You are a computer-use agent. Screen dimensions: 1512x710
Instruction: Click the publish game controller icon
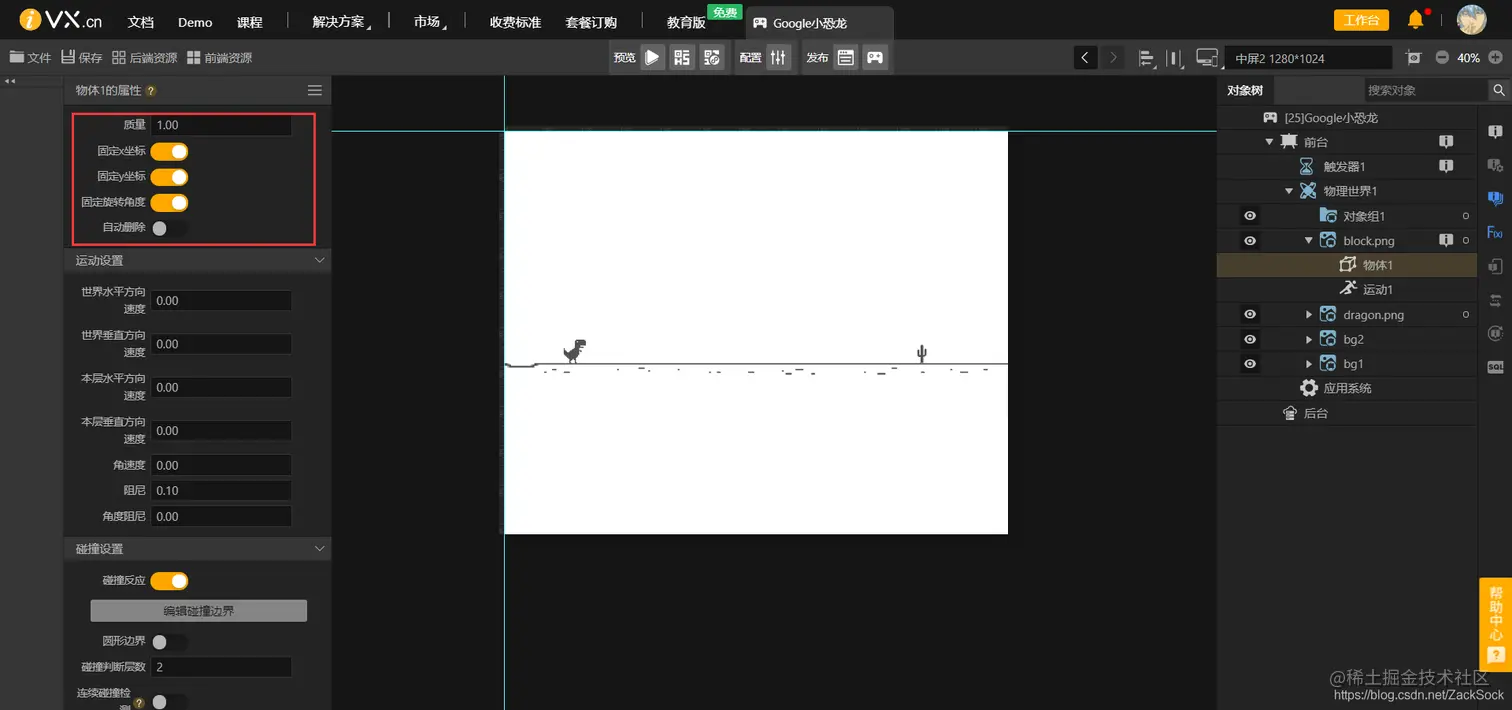[875, 58]
